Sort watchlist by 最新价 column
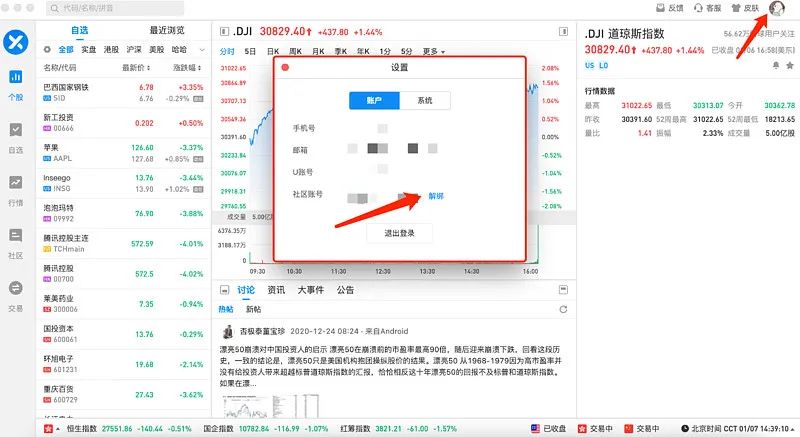Image resolution: width=800 pixels, height=437 pixels. click(136, 67)
